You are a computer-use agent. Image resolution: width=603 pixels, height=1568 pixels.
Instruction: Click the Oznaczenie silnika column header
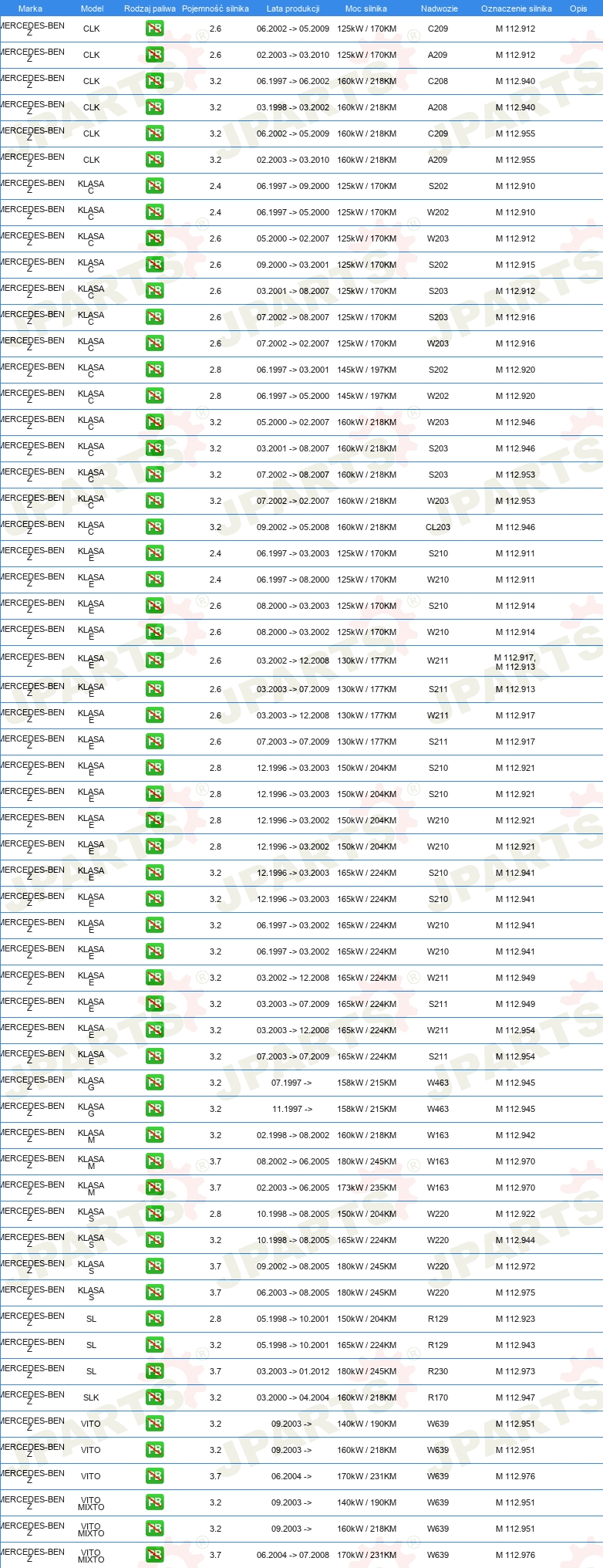pyautogui.click(x=516, y=8)
